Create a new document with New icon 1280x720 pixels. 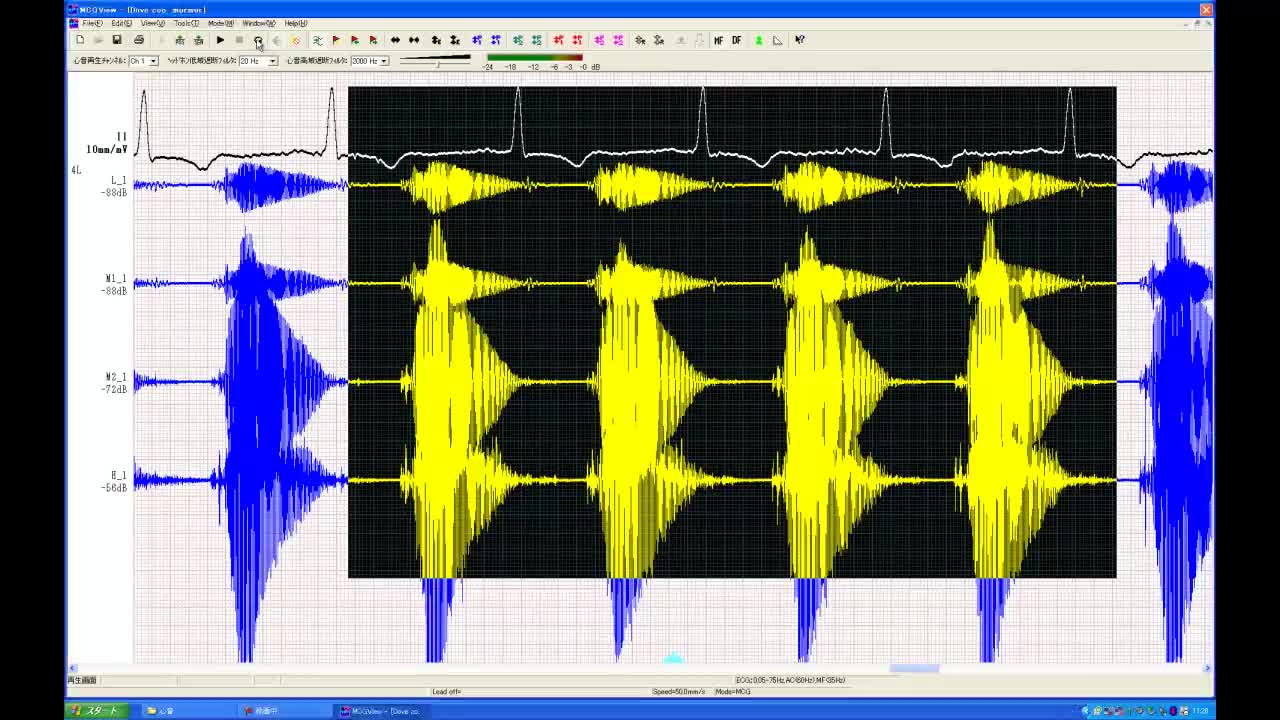80,40
